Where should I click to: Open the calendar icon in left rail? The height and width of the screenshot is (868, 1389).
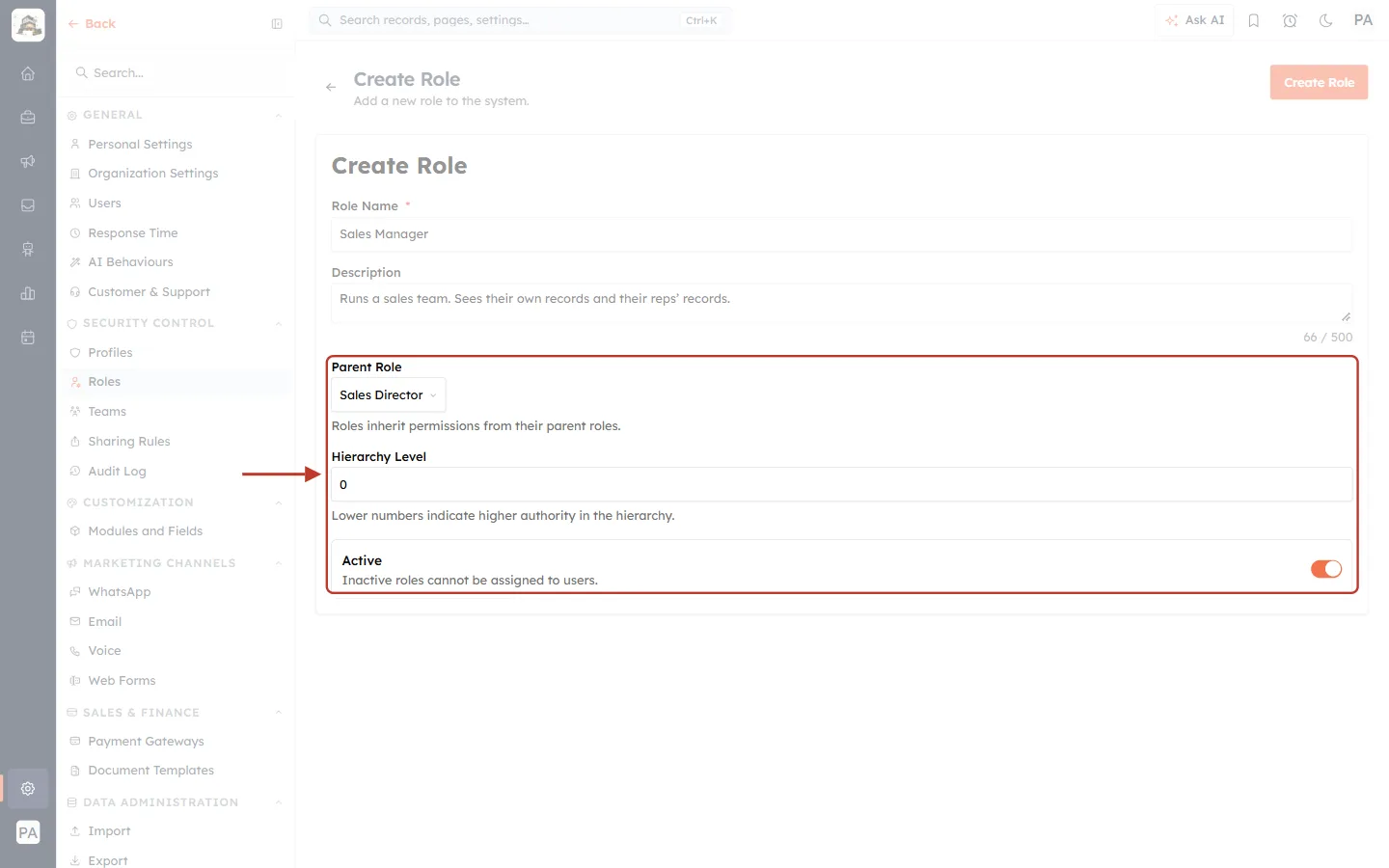click(28, 338)
